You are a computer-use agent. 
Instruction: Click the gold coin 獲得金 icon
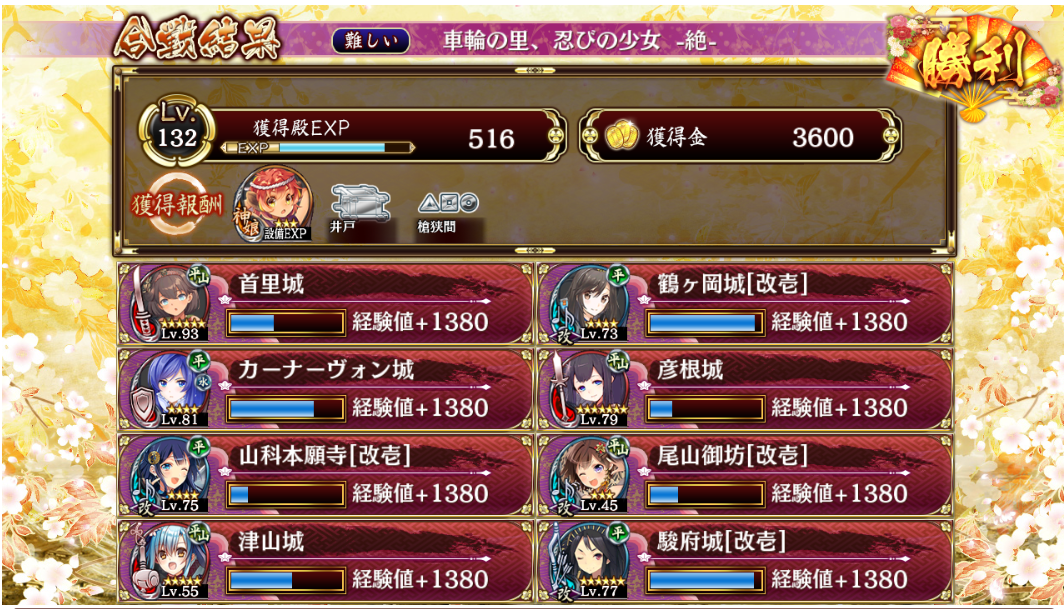622,136
